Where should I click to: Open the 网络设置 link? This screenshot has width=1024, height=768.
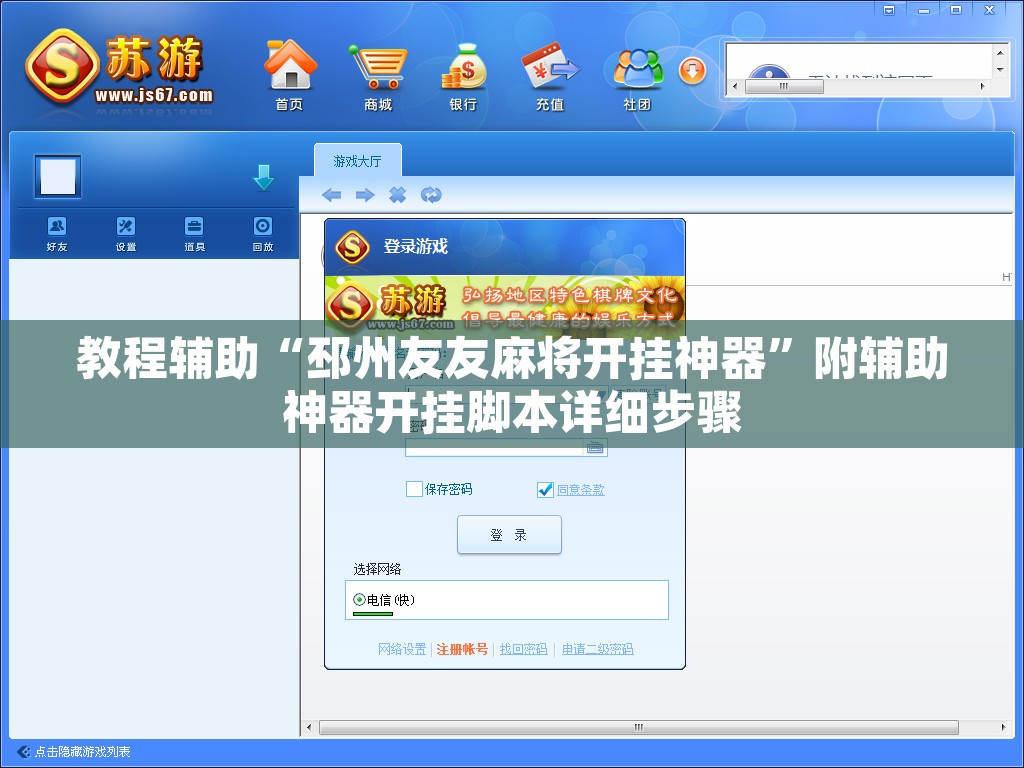(x=402, y=649)
